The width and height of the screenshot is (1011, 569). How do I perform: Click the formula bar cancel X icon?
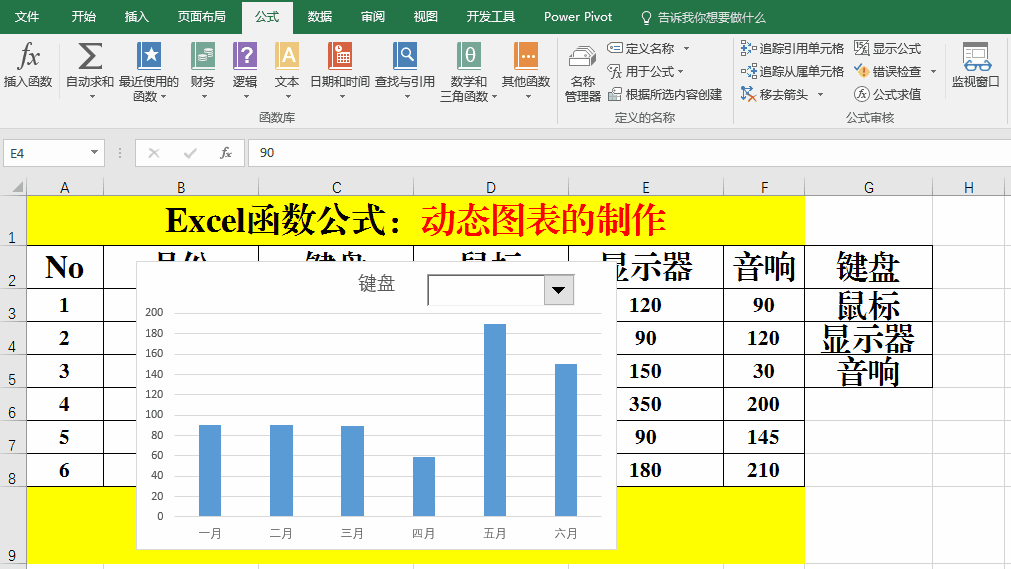pos(153,154)
